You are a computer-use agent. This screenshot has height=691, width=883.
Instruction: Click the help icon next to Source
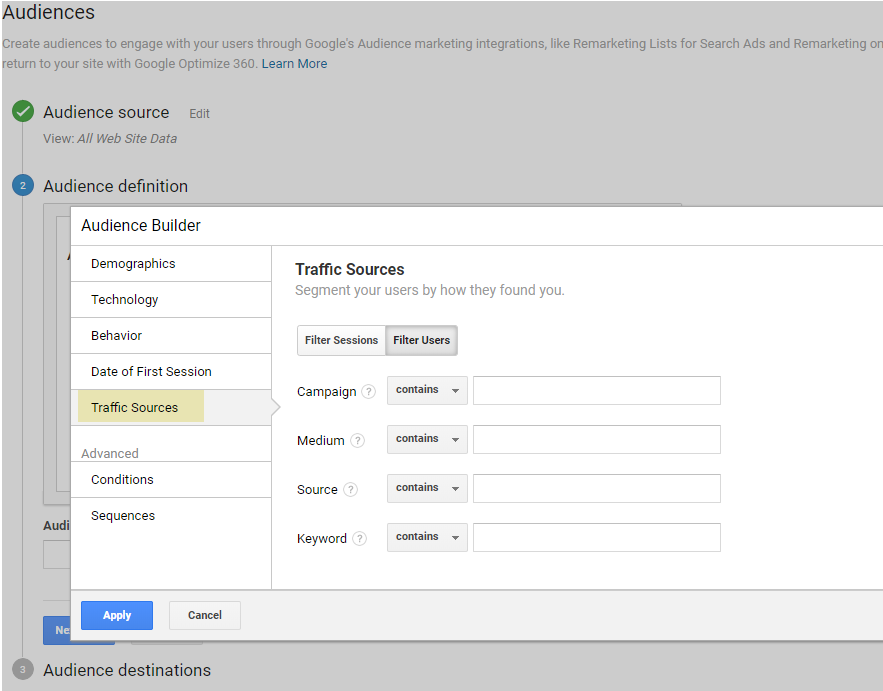(x=350, y=490)
